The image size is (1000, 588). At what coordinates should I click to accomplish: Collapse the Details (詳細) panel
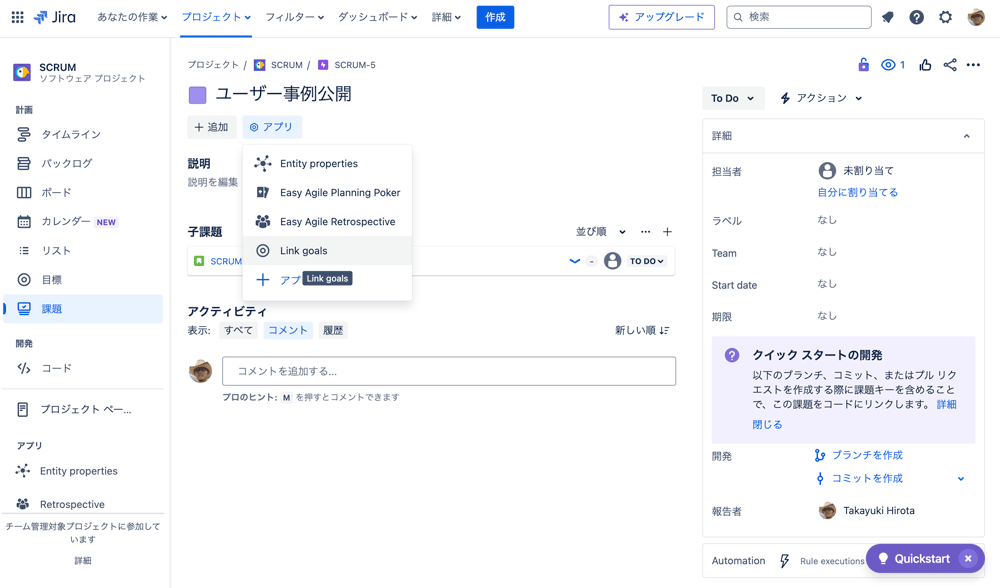click(967, 136)
